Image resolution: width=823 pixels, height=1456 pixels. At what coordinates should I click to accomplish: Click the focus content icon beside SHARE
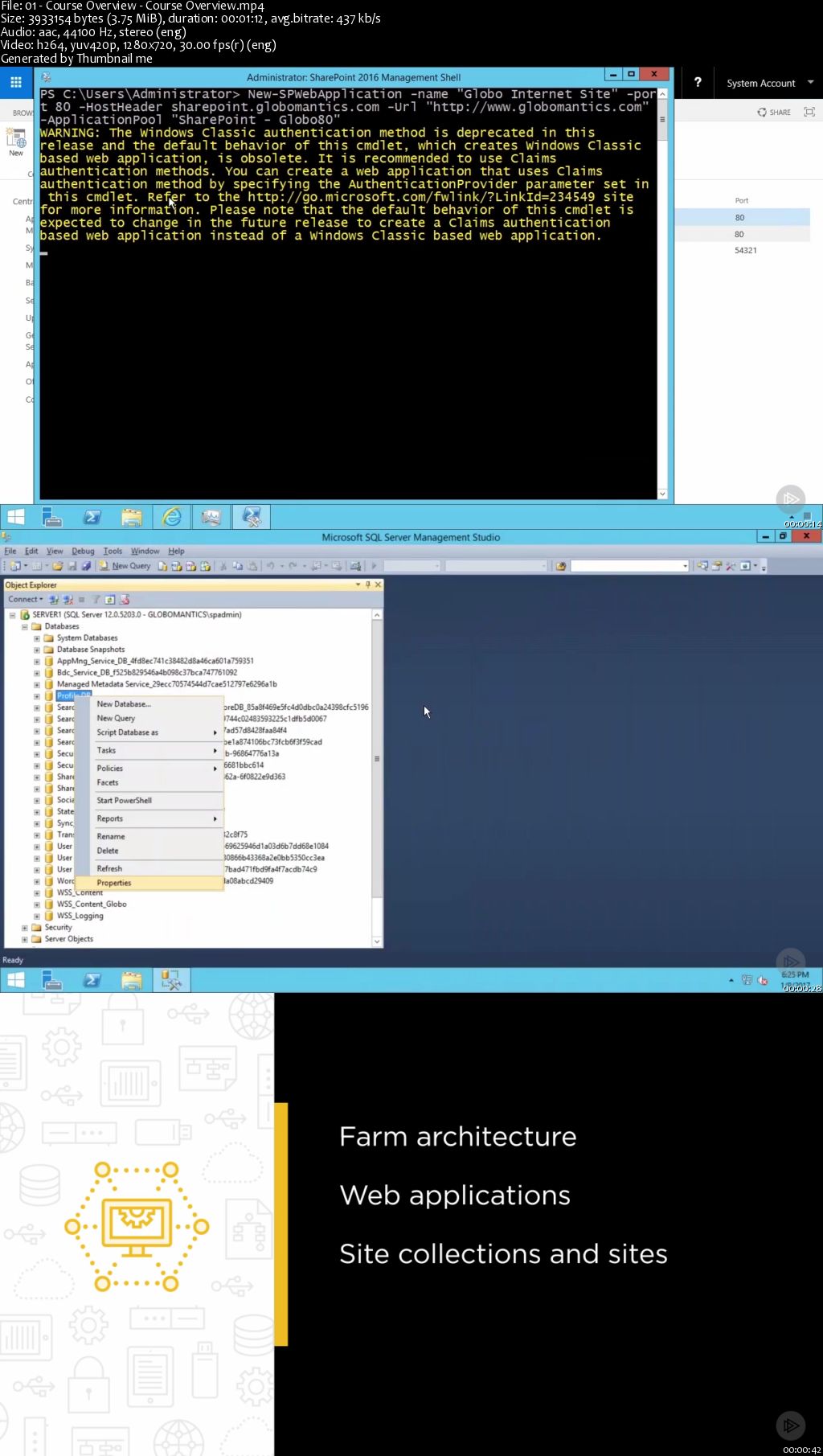[809, 113]
